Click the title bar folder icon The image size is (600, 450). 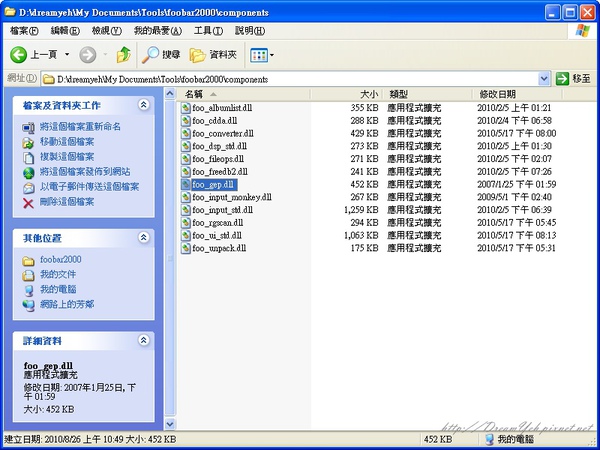pos(10,12)
